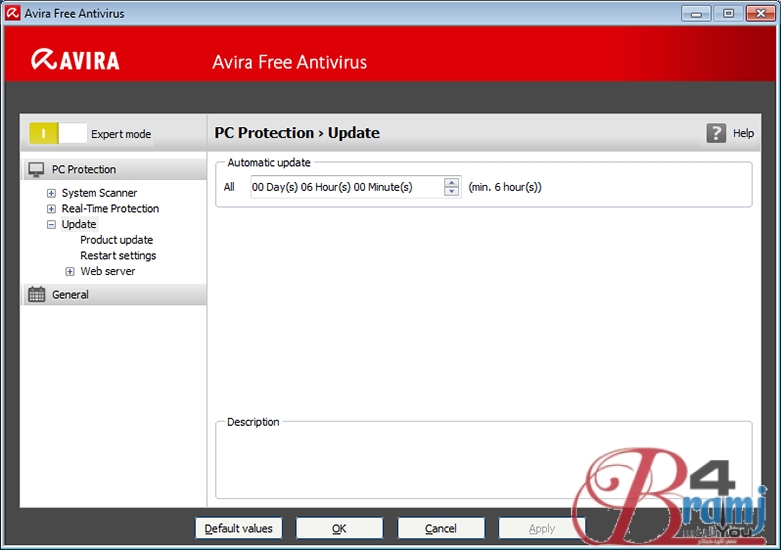Viewport: 781px width, 550px height.
Task: Open Product update settings
Action: (117, 240)
